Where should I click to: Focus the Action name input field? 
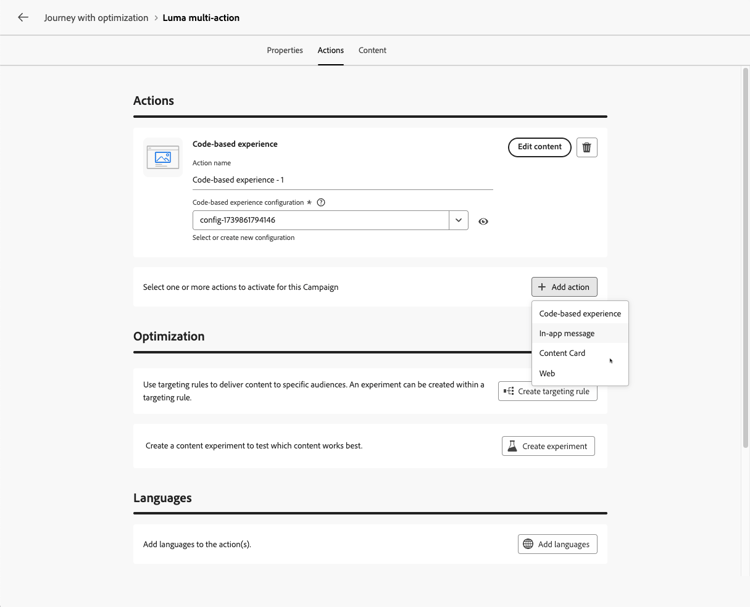pos(342,180)
